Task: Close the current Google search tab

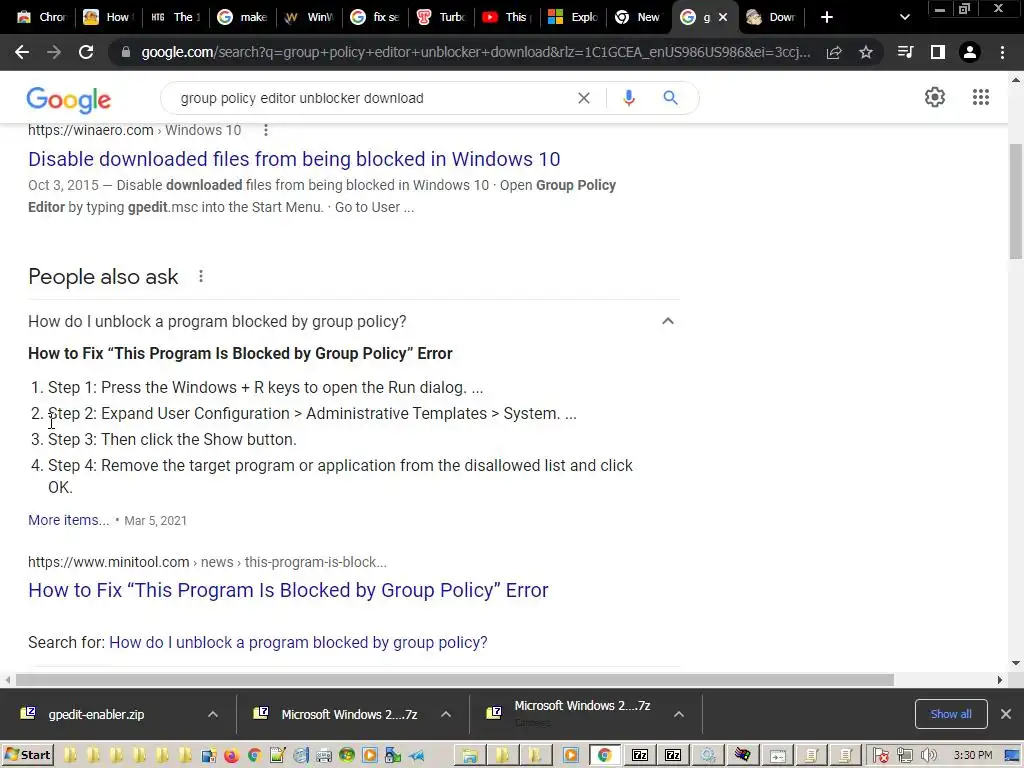Action: coord(723,18)
